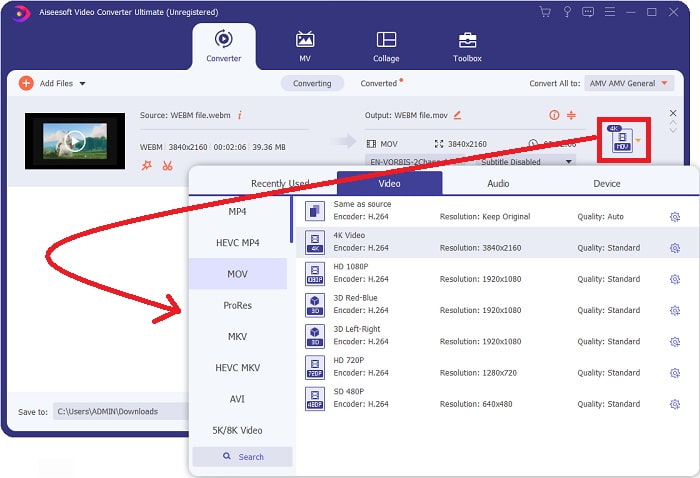Viewport: 700px width, 478px height.
Task: Open the Subtitle Disabled dropdown
Action: (526, 162)
